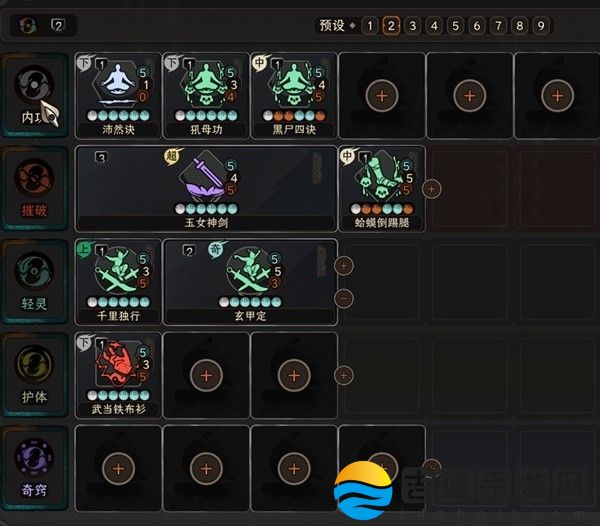Open the 黑尸四诀 skill card
The image size is (600, 526).
294,96
